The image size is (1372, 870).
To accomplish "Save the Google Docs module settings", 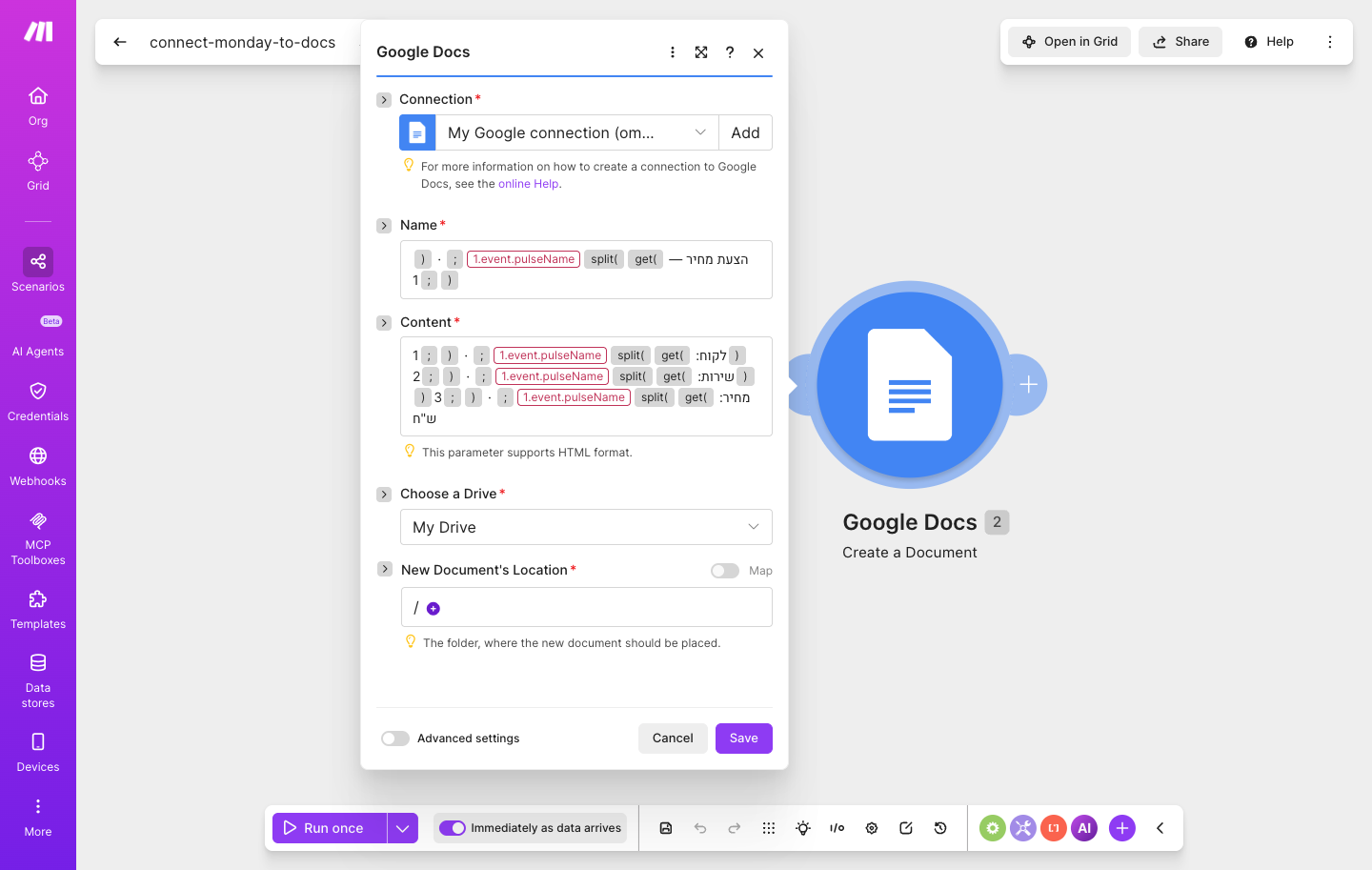I will [744, 738].
